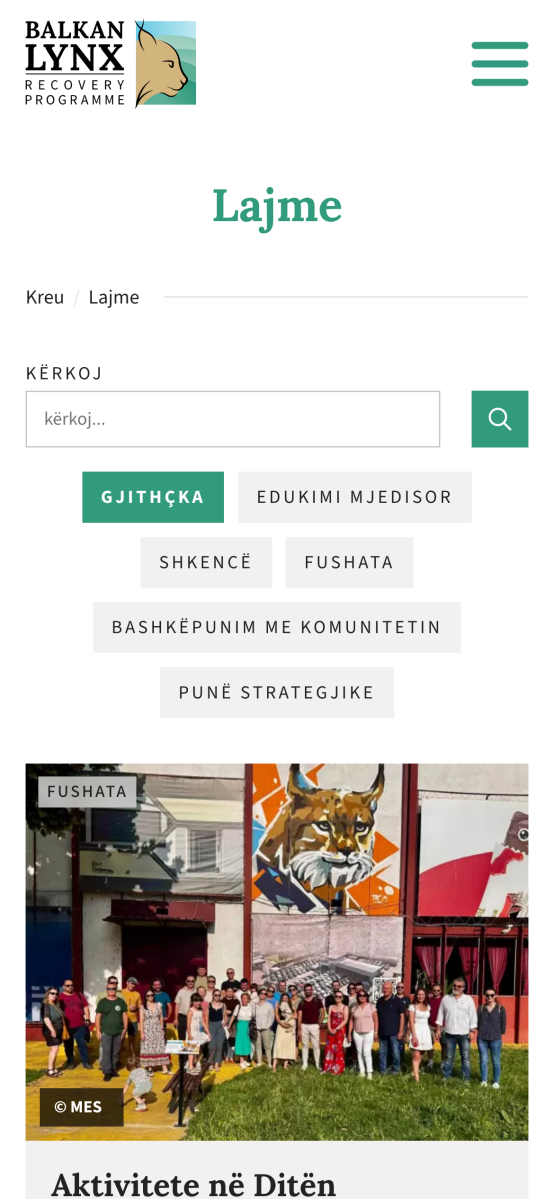
Task: Choose the FUSHATA category filter
Action: pos(349,562)
